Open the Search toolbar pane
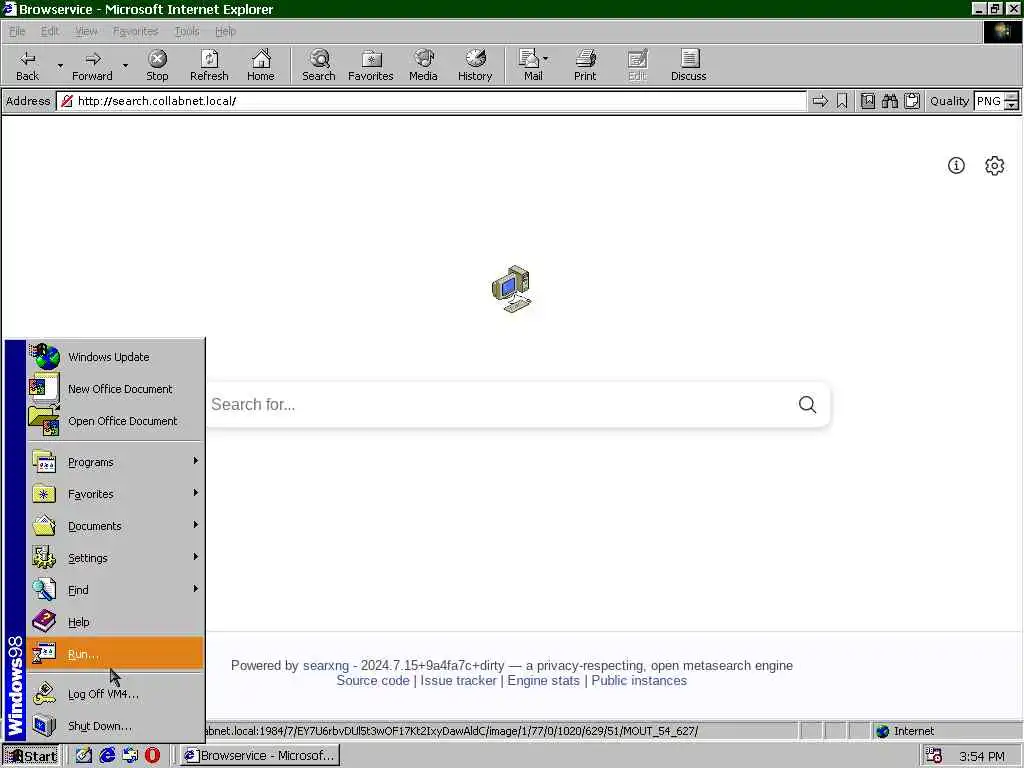The width and height of the screenshot is (1024, 768). pyautogui.click(x=319, y=65)
